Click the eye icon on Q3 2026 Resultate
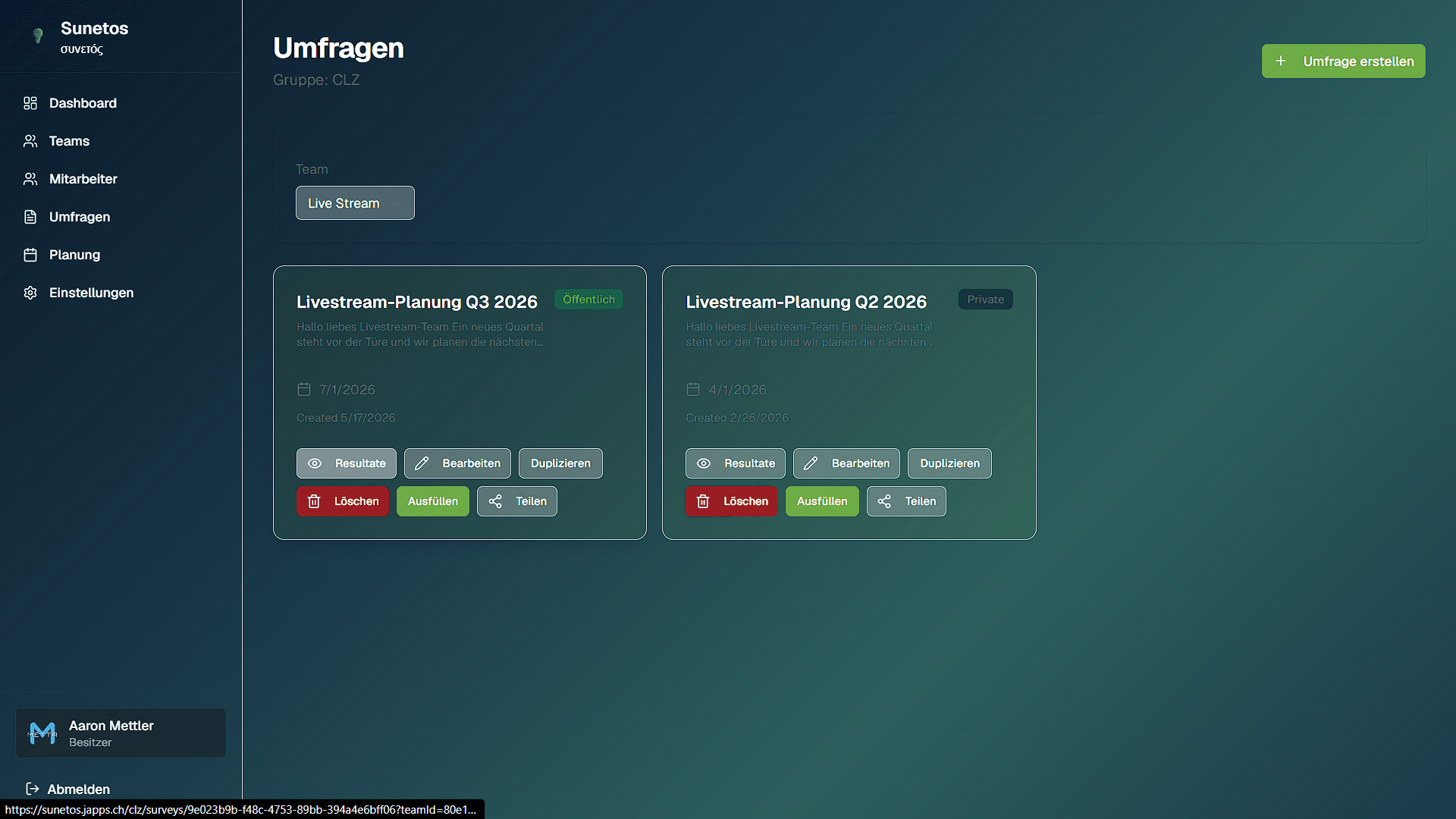 pyautogui.click(x=315, y=463)
